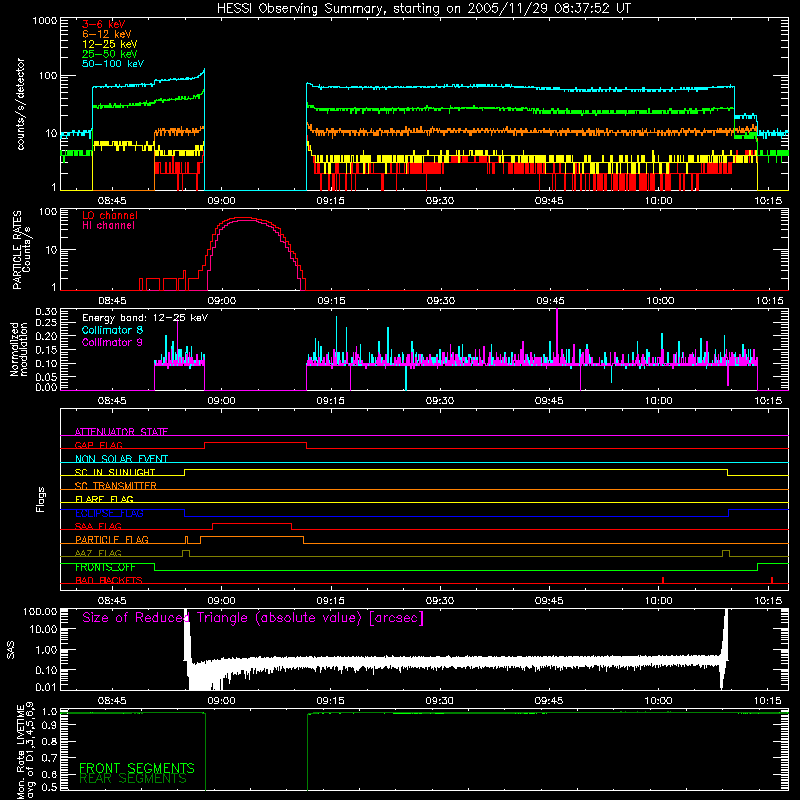Click the green 25-50 keV legend entry
Image resolution: width=800 pixels, height=800 pixels.
pos(109,54)
